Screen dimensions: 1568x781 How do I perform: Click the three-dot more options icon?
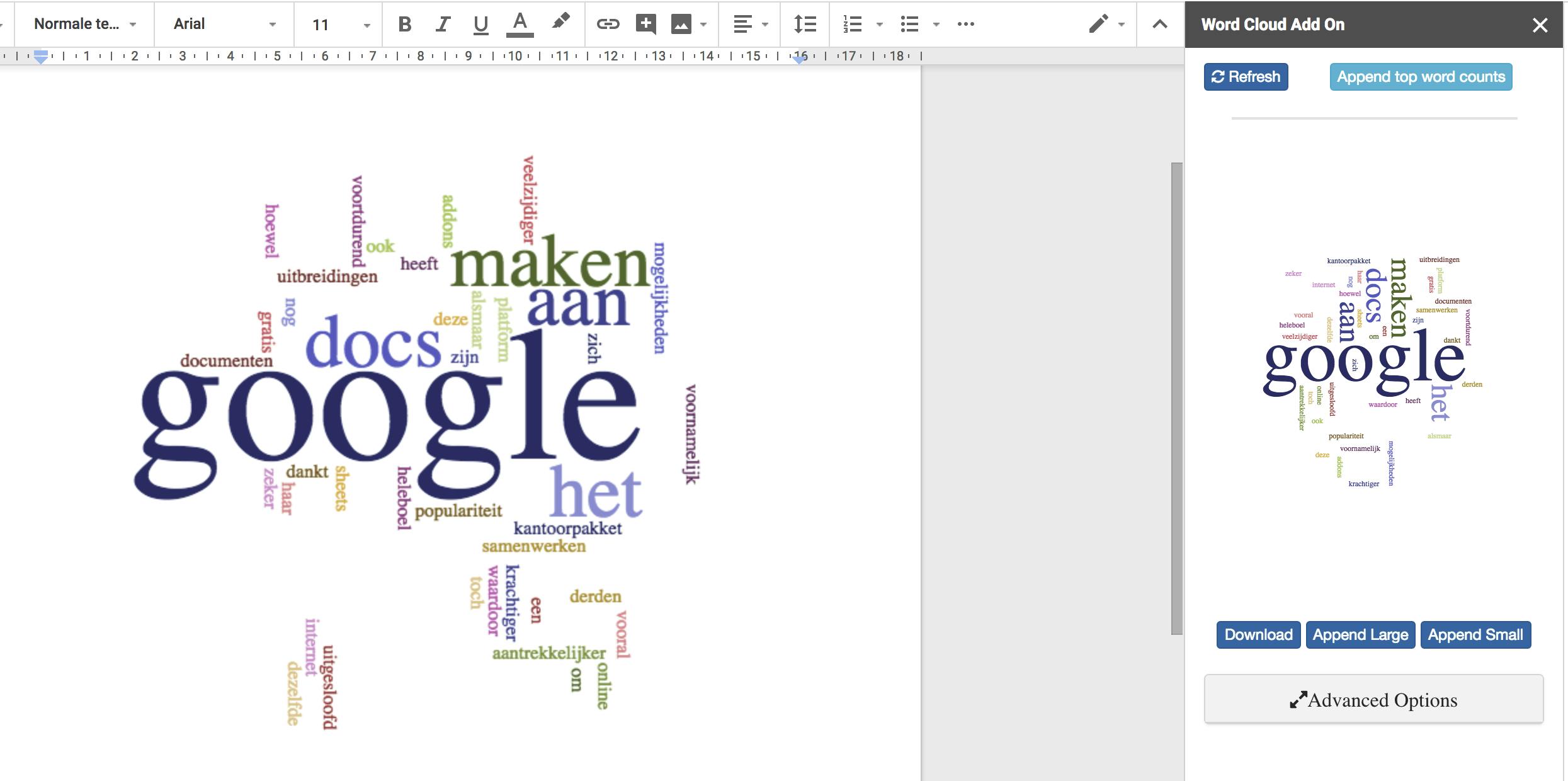[965, 24]
